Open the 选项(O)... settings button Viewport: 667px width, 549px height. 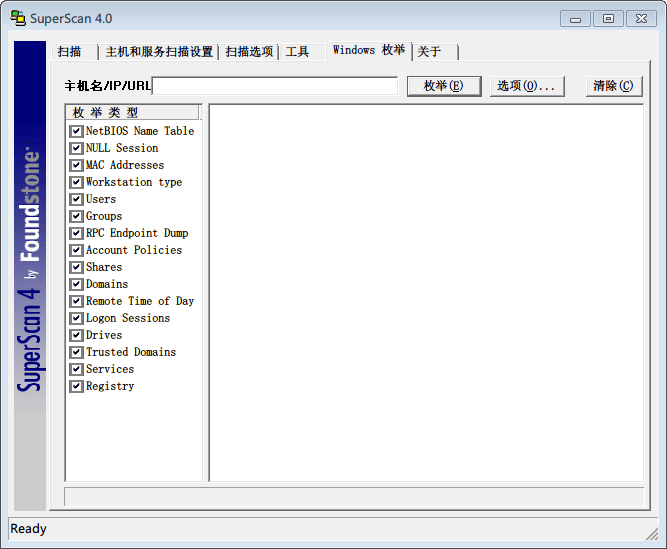(x=527, y=86)
